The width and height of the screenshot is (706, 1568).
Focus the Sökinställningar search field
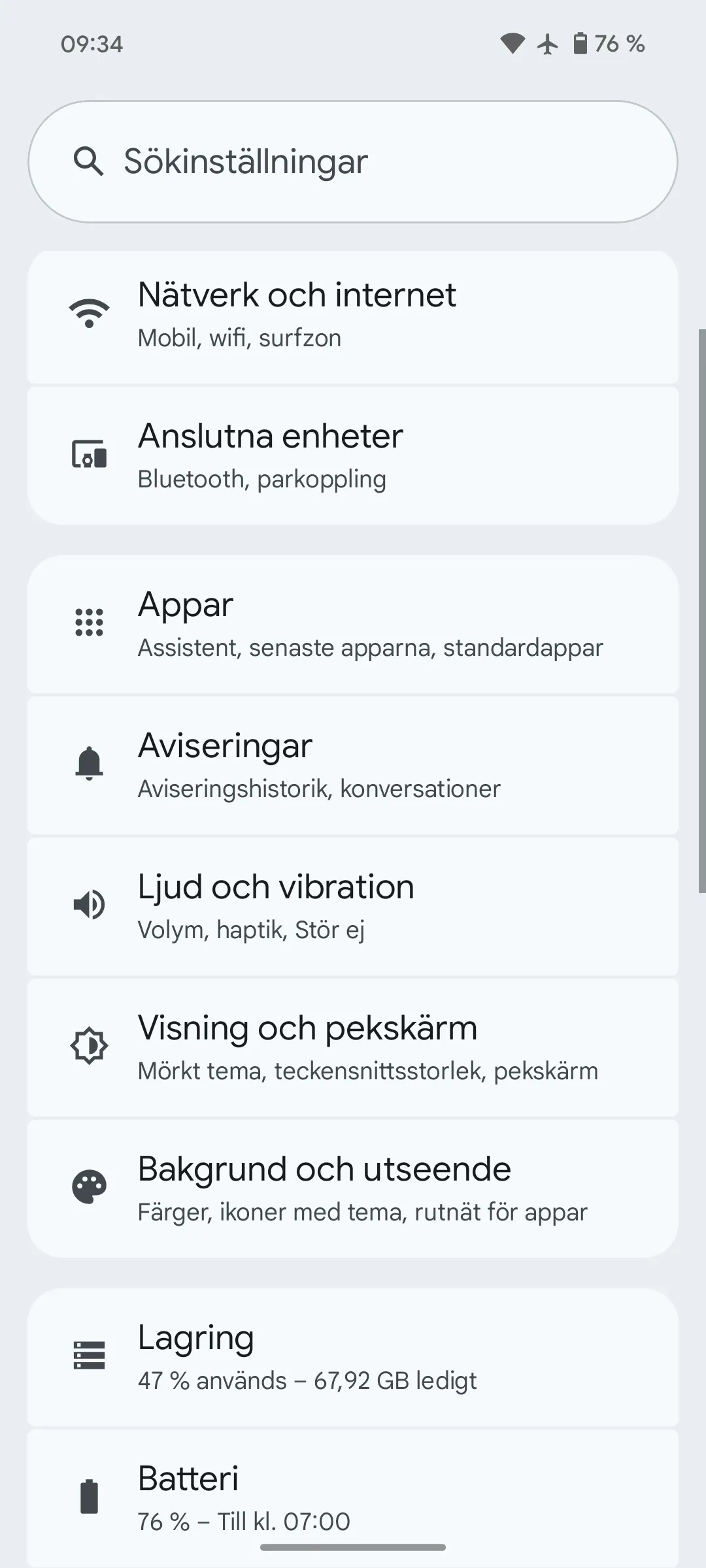coord(366,161)
